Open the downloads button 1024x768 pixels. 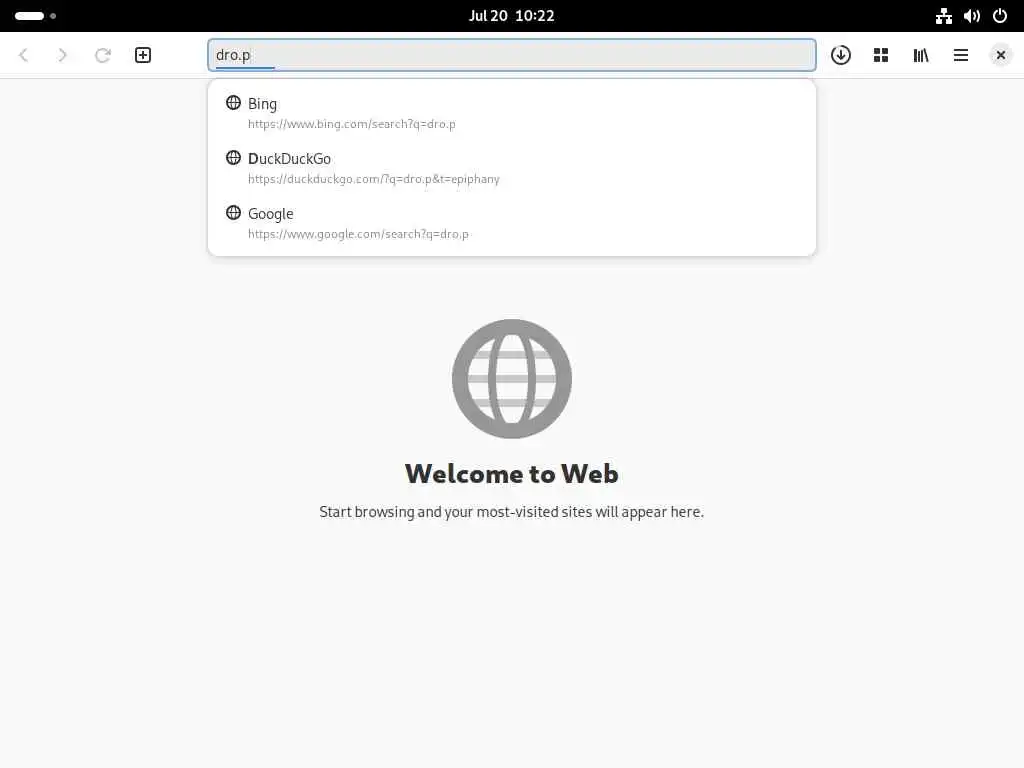840,55
